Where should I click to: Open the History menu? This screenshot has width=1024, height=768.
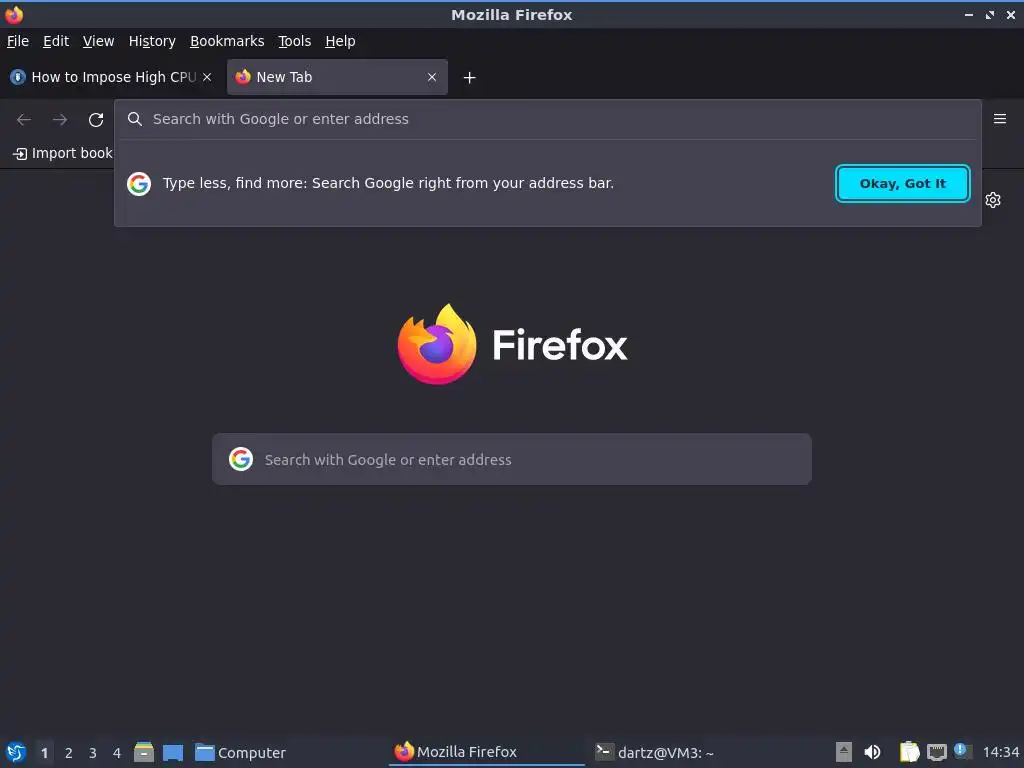[x=152, y=41]
